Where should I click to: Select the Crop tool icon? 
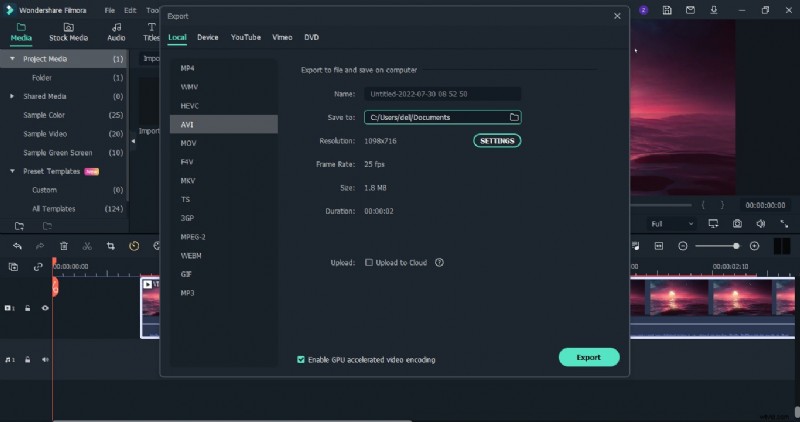click(110, 246)
